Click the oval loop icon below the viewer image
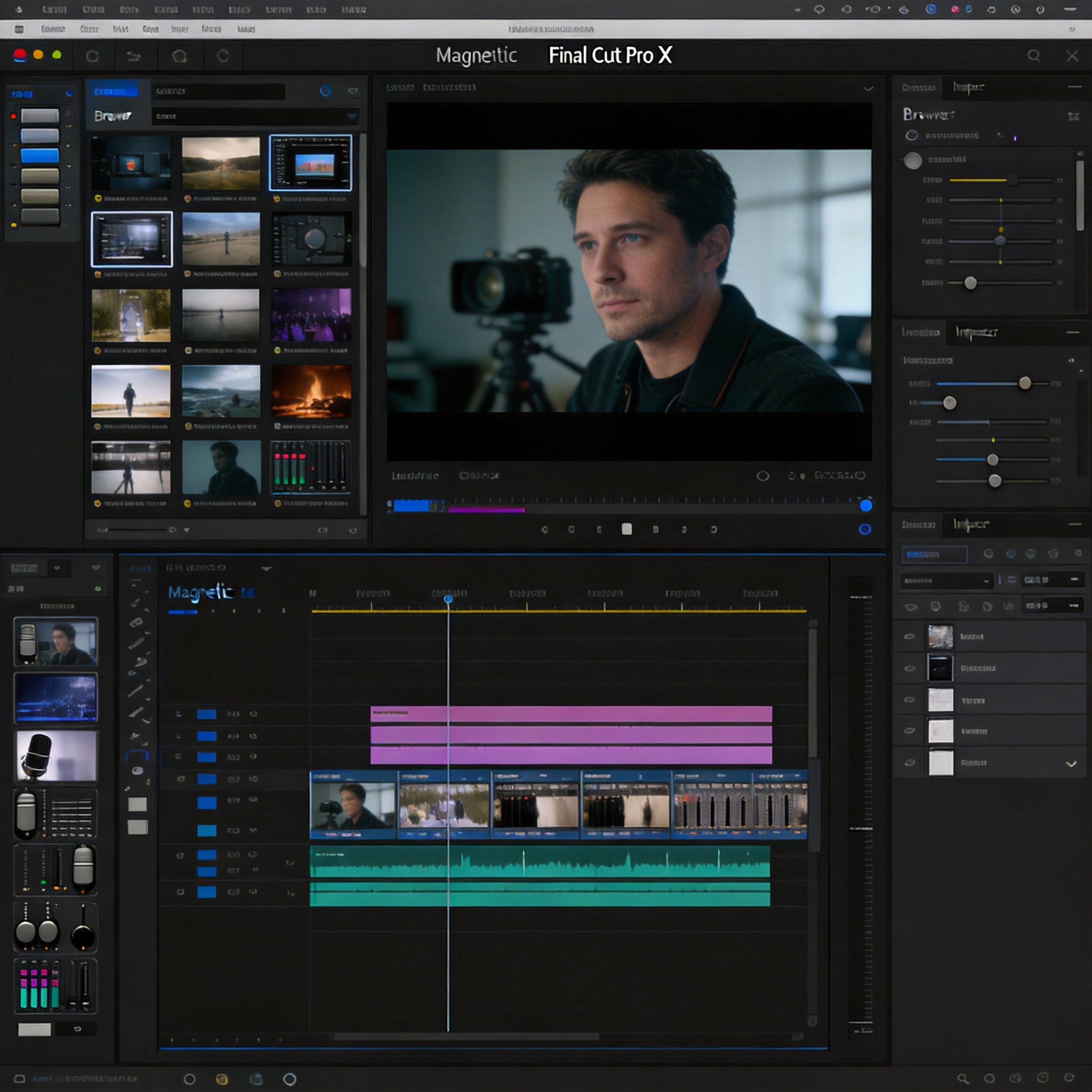 [x=762, y=476]
